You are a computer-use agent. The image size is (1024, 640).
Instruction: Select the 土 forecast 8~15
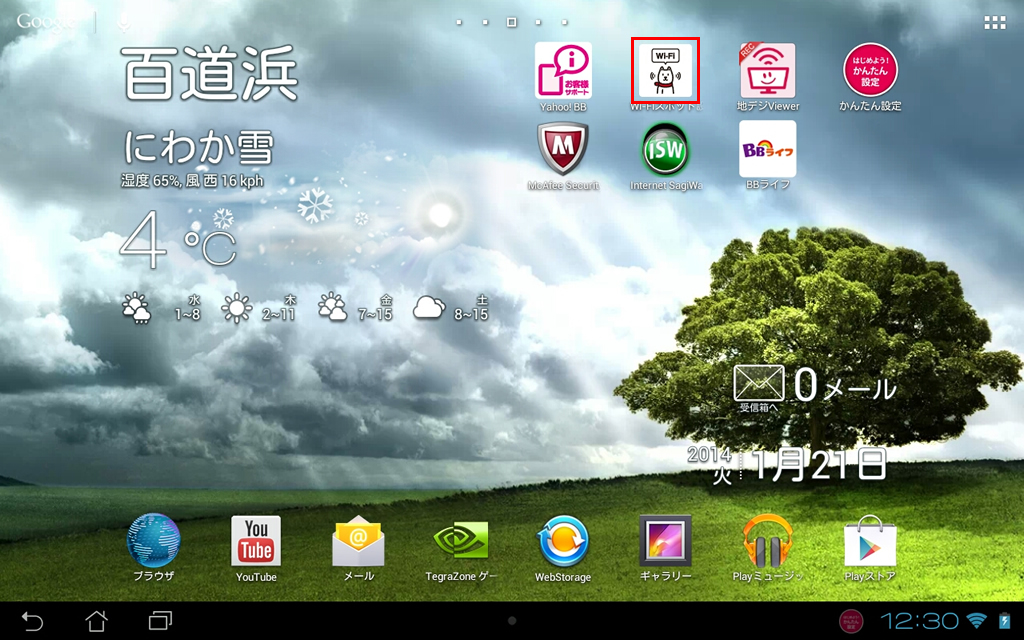tap(451, 308)
